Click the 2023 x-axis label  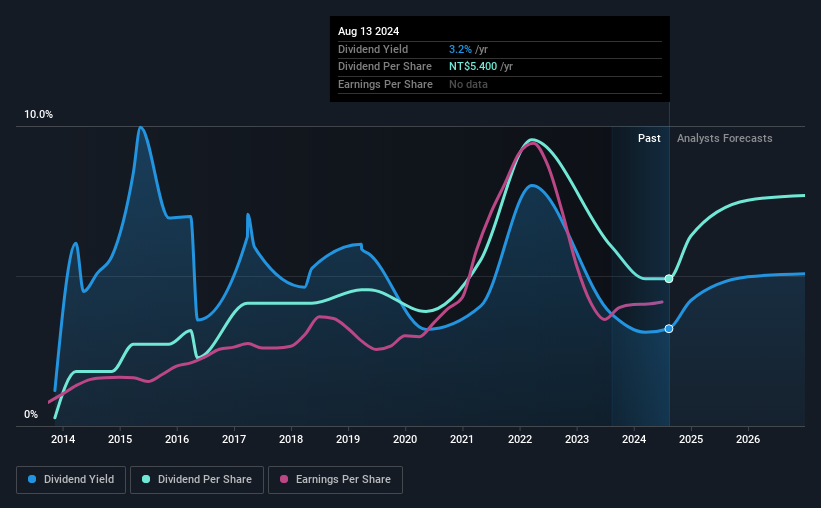(x=577, y=439)
